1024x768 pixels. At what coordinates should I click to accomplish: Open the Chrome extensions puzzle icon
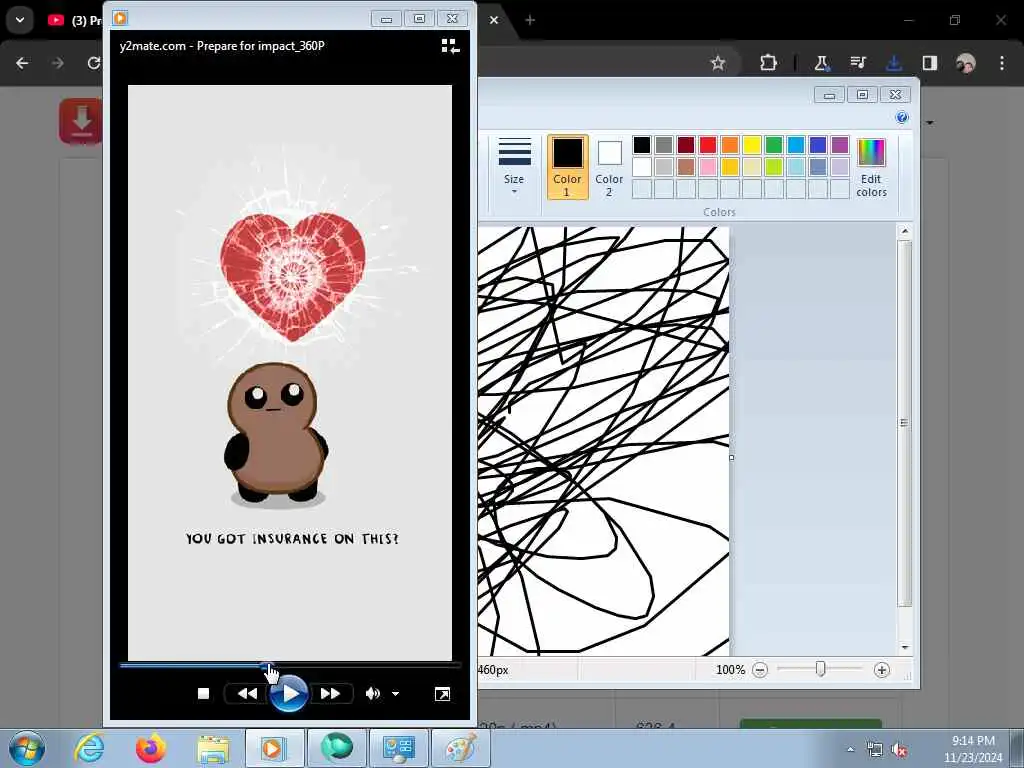(x=769, y=63)
